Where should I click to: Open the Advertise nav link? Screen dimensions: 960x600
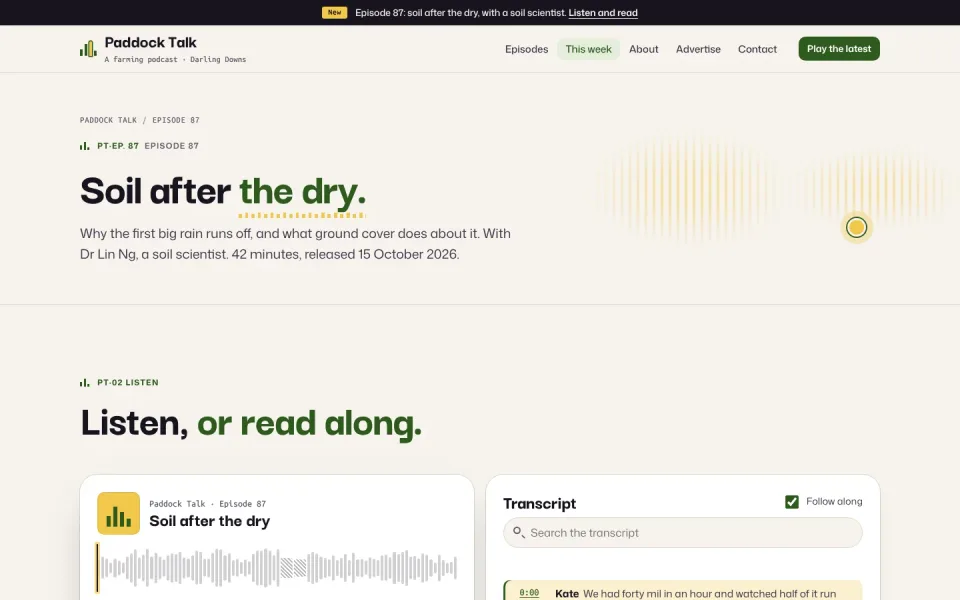pos(698,49)
